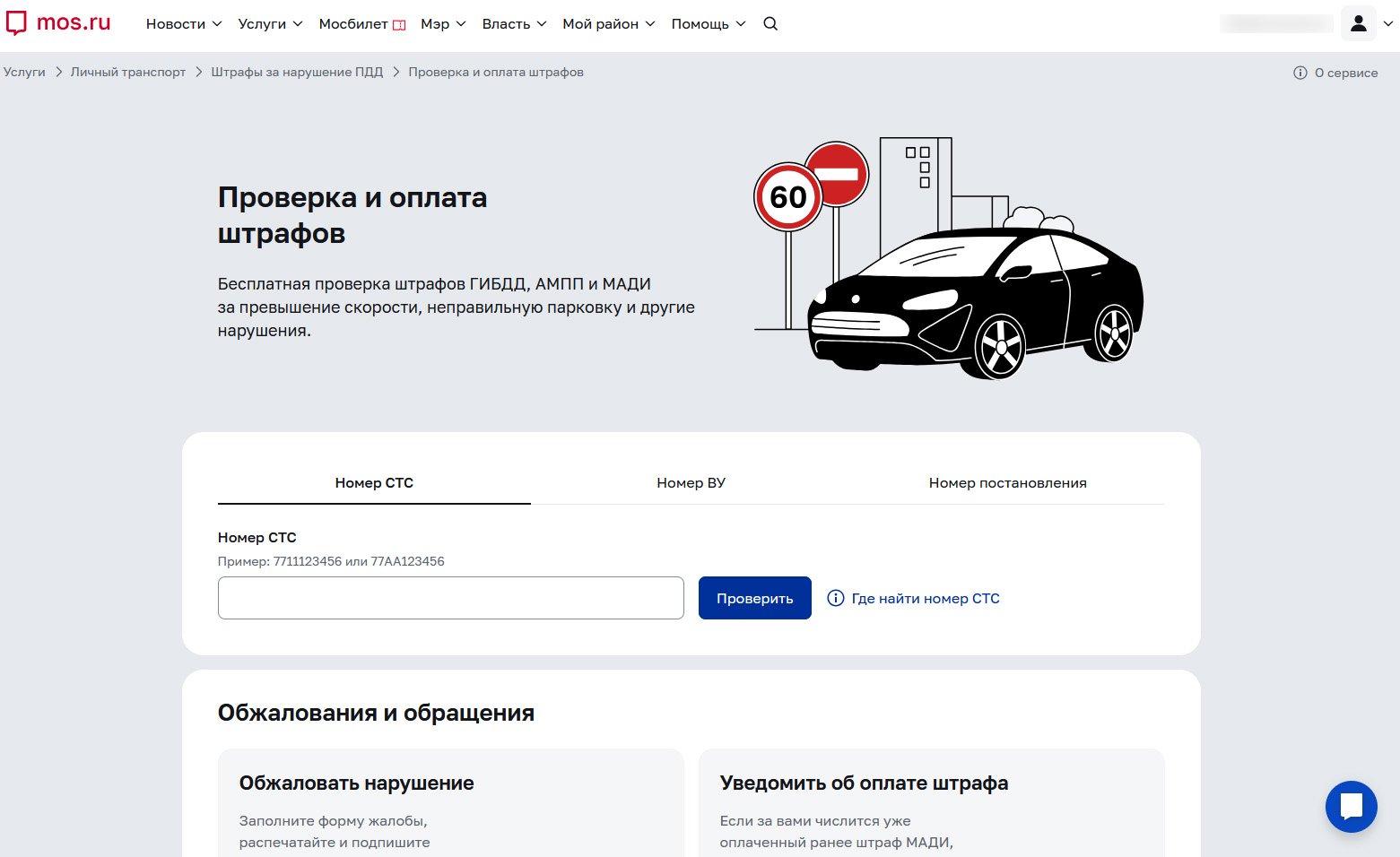Expand the Услуги dropdown menu

tap(270, 24)
